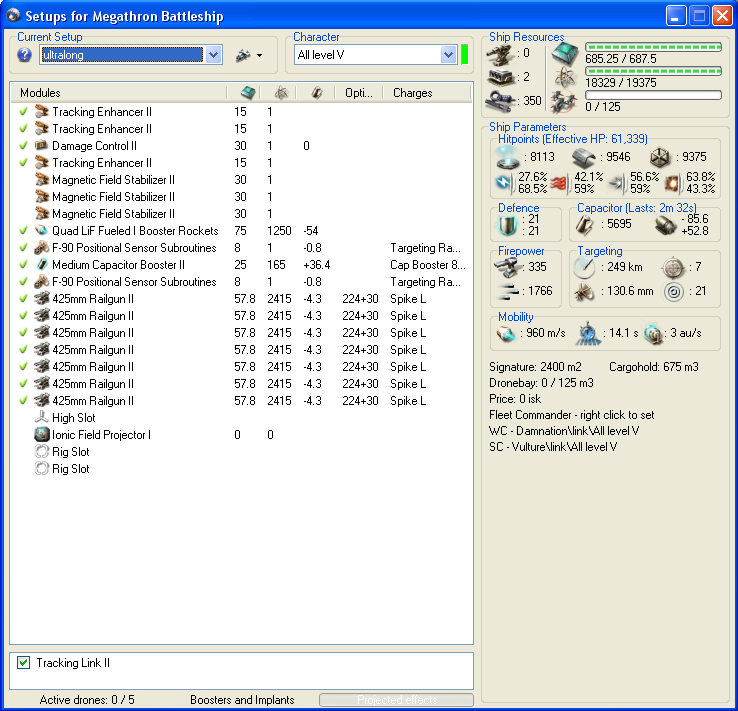Click the kinetic resistance icon
This screenshot has height=711, width=738.
pyautogui.click(x=617, y=183)
